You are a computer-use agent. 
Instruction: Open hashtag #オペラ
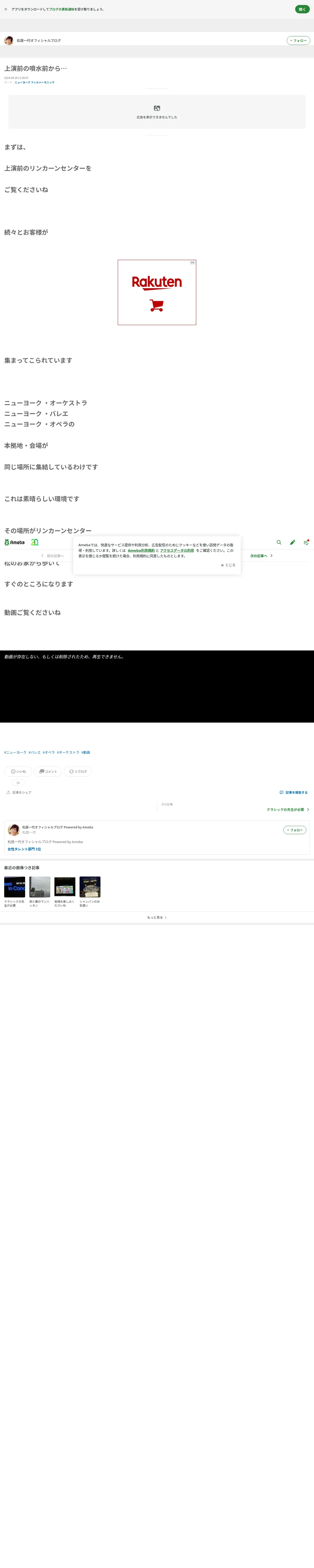click(49, 752)
